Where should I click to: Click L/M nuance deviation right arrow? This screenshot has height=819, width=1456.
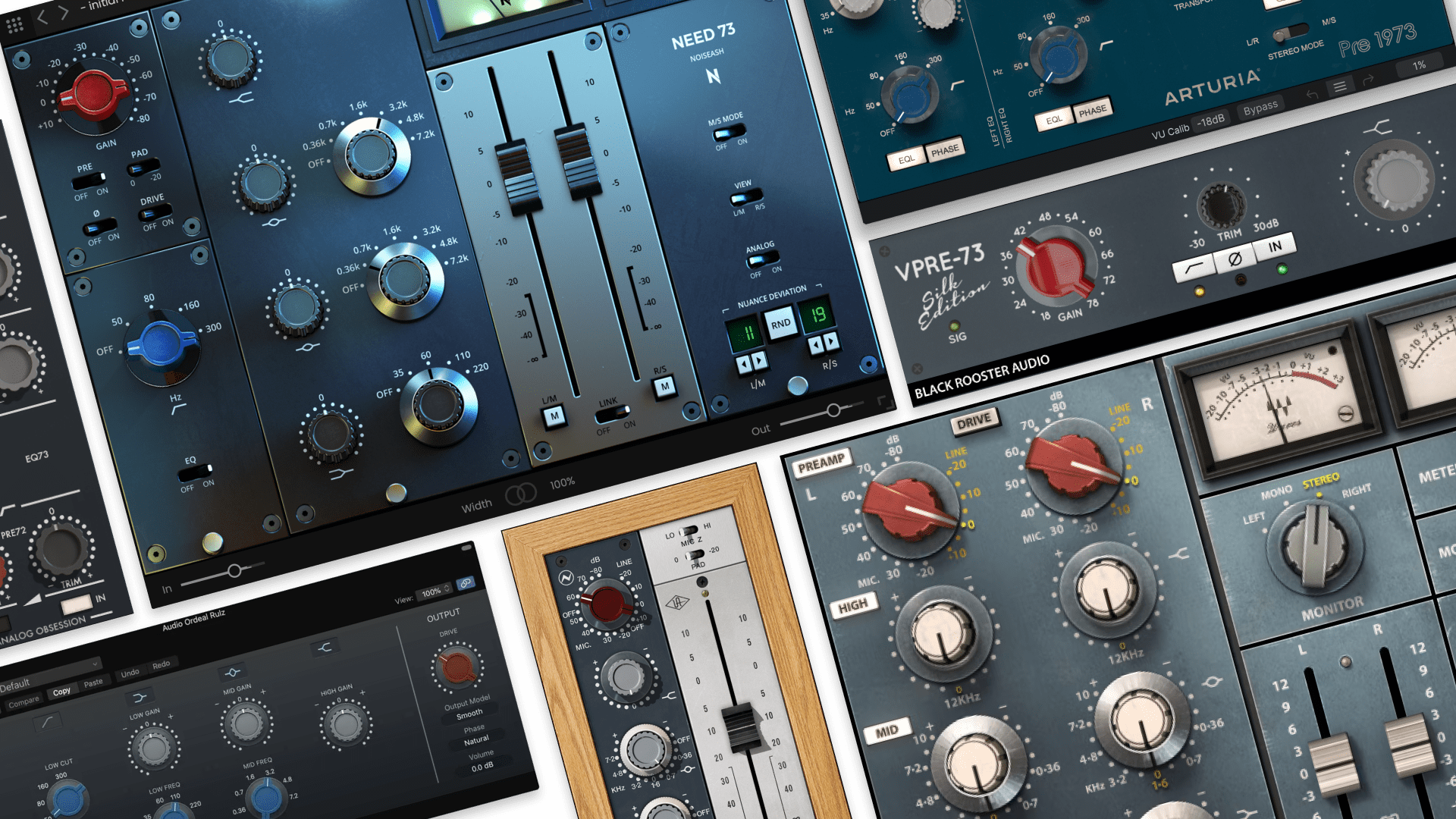759,360
